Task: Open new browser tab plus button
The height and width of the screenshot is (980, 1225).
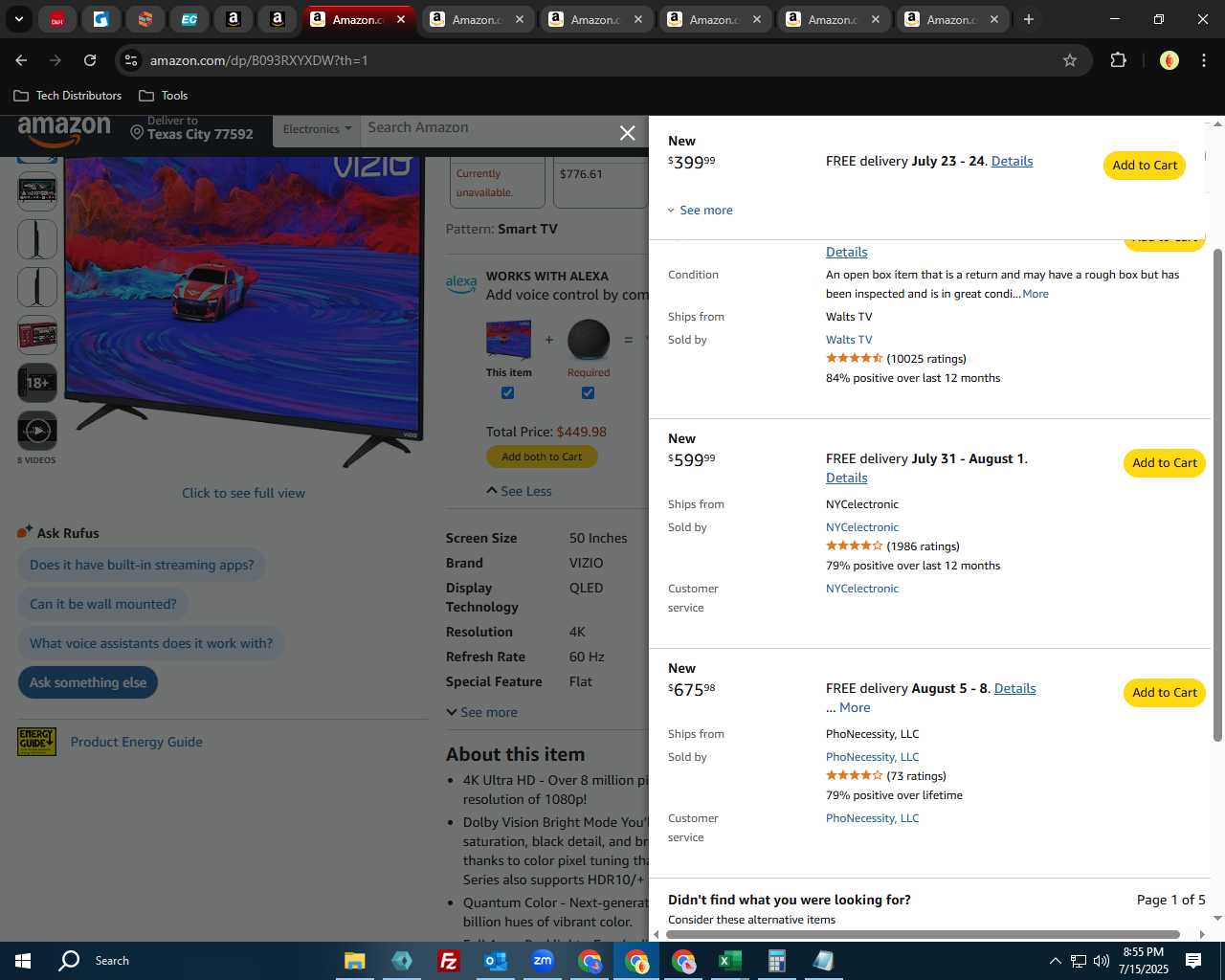Action: [x=1029, y=19]
